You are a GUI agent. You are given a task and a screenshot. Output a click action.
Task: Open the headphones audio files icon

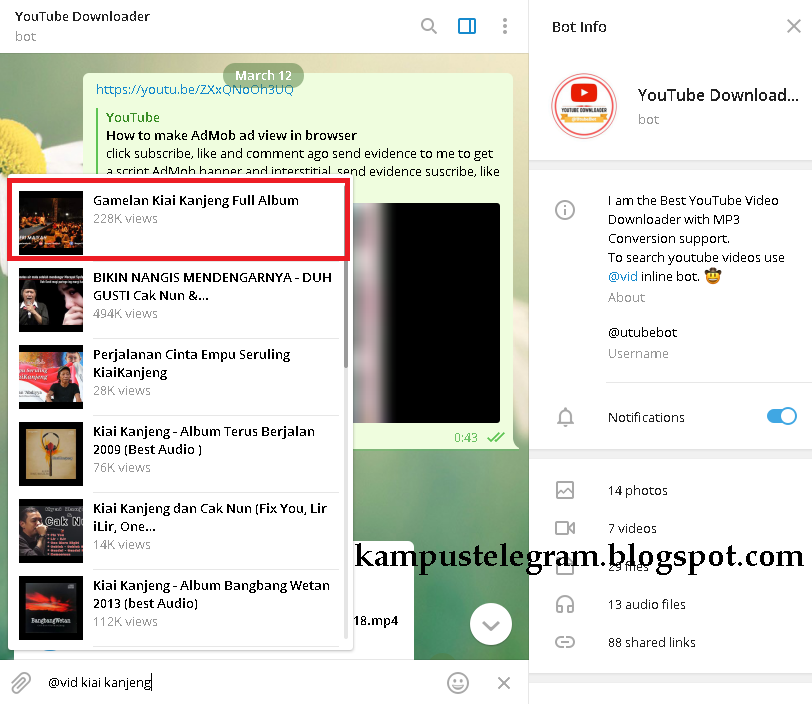click(564, 605)
